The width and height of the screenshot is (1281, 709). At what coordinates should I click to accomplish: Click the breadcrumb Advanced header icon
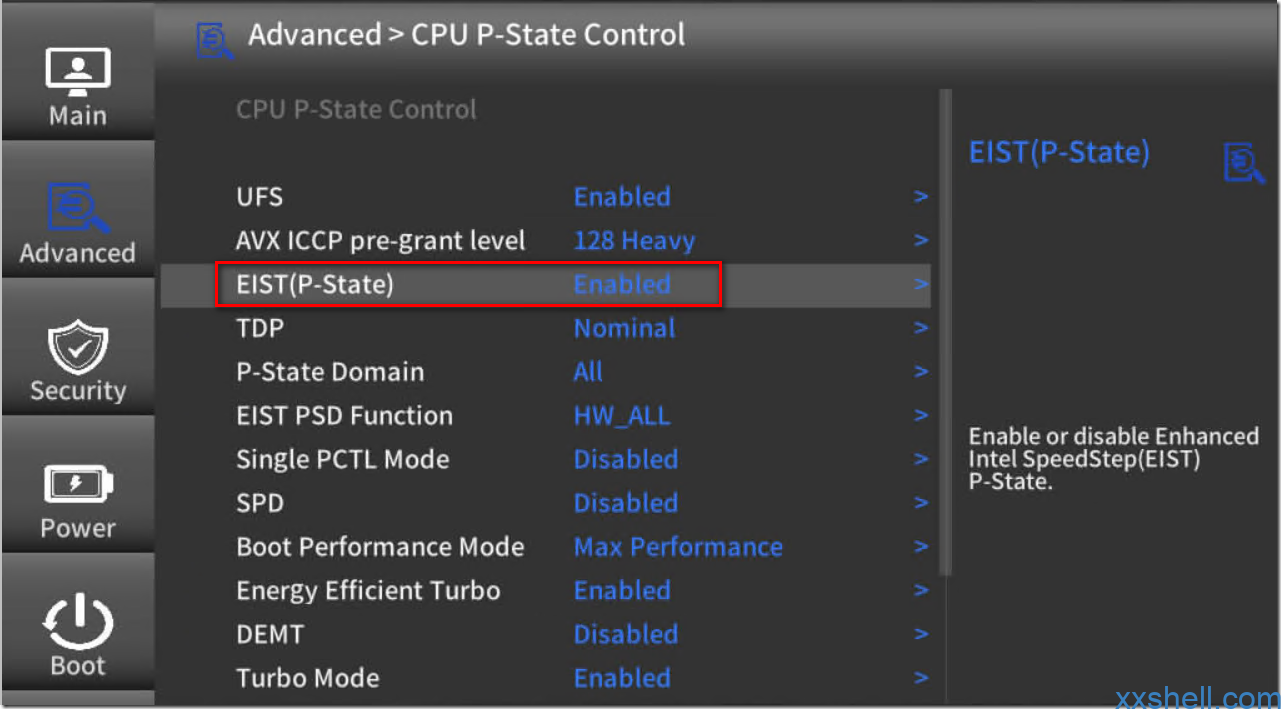tap(214, 38)
